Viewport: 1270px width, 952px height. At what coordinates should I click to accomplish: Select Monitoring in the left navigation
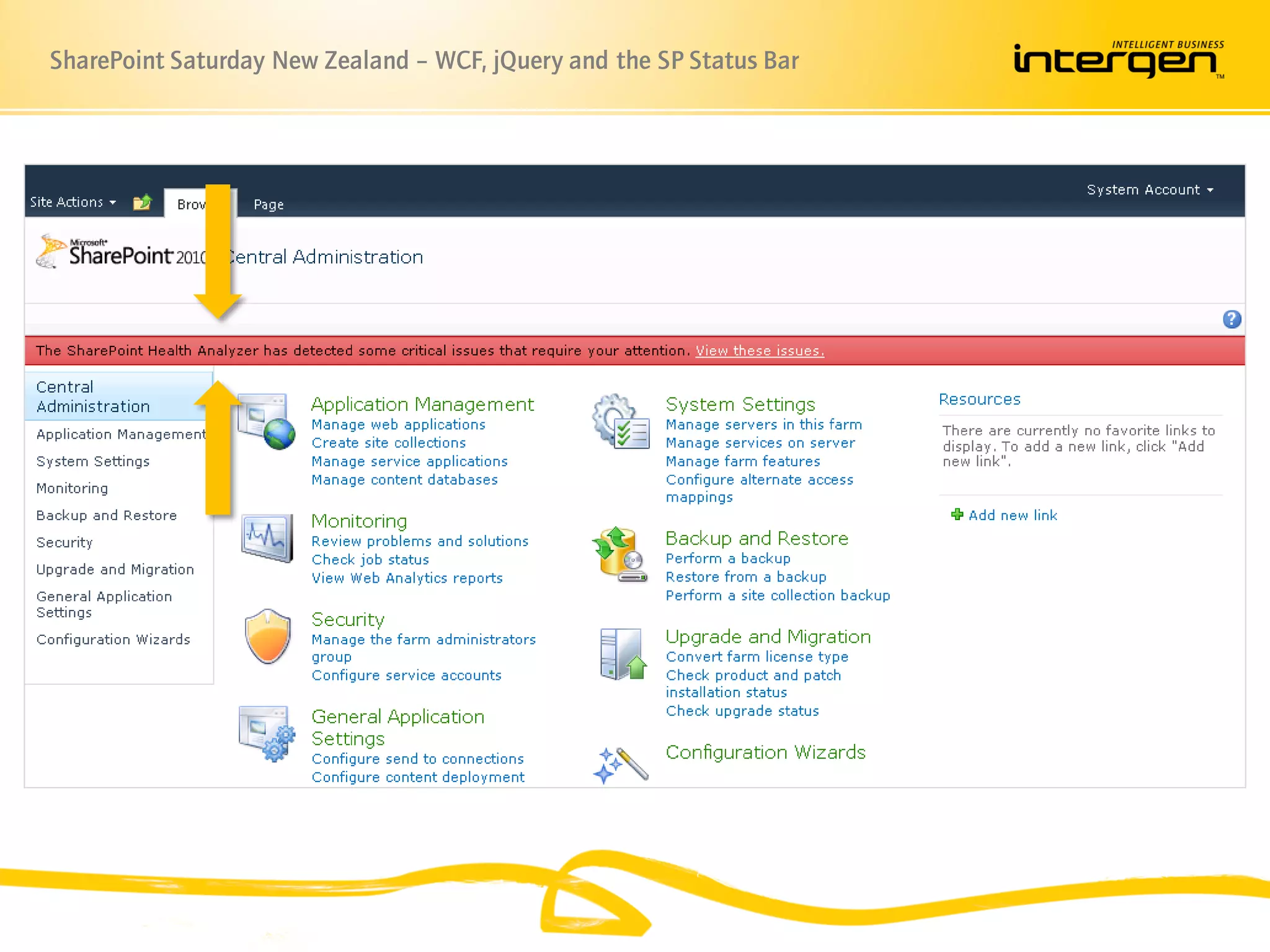[x=72, y=488]
